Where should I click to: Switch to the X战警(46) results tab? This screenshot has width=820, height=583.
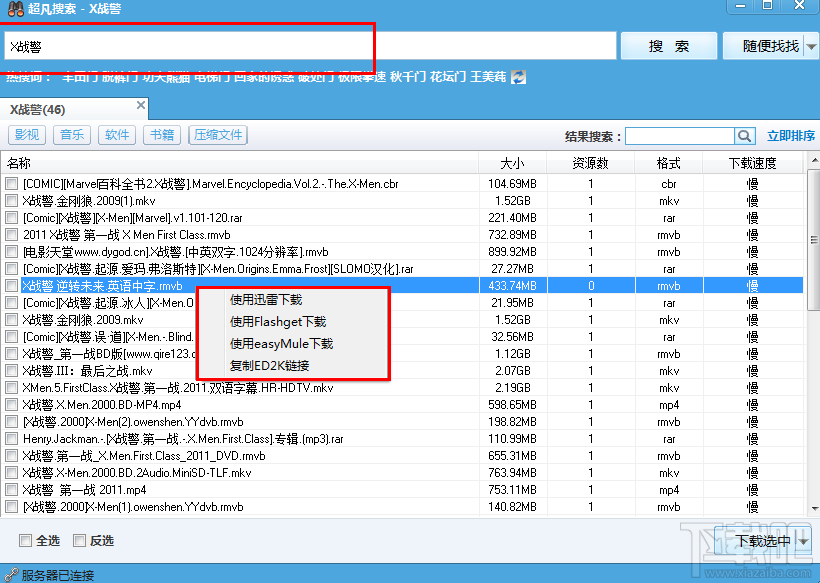pos(73,109)
